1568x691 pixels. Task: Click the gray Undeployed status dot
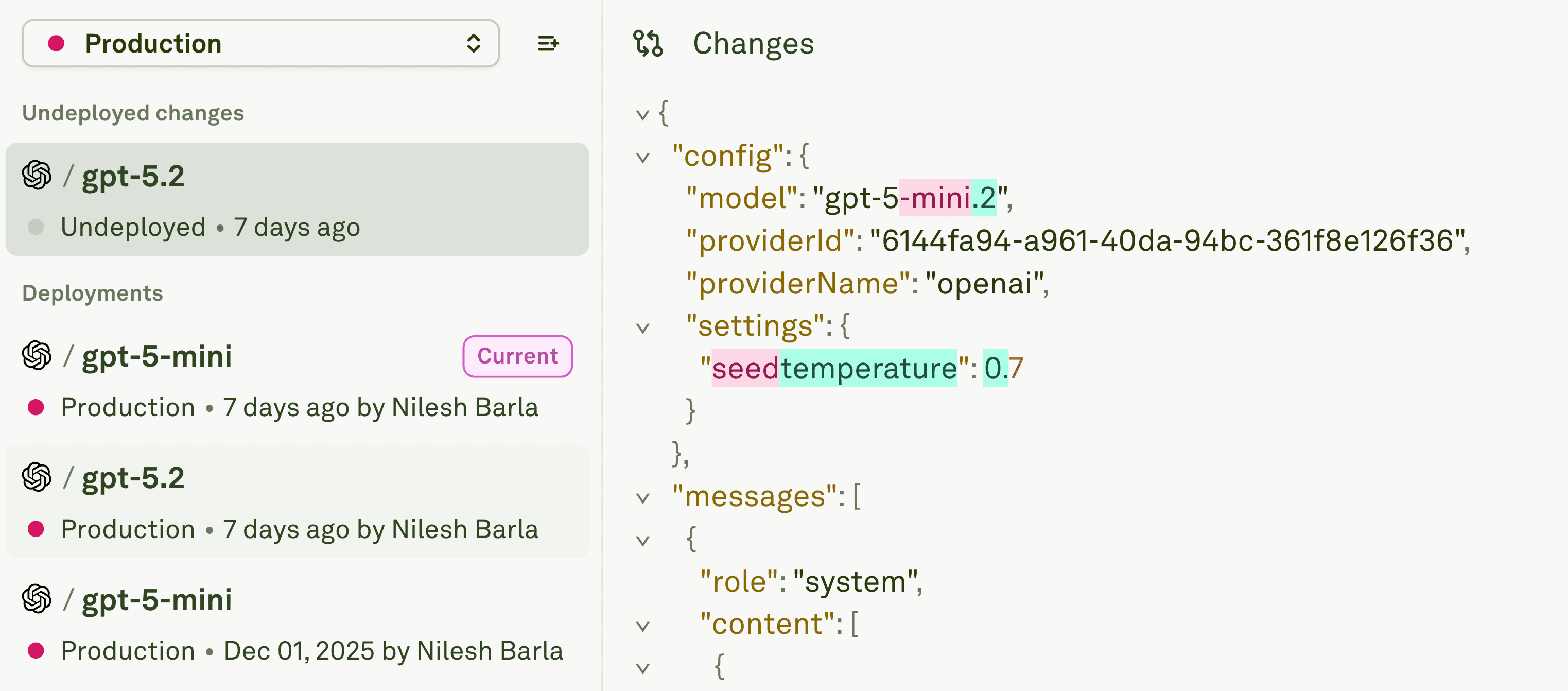coord(36,227)
